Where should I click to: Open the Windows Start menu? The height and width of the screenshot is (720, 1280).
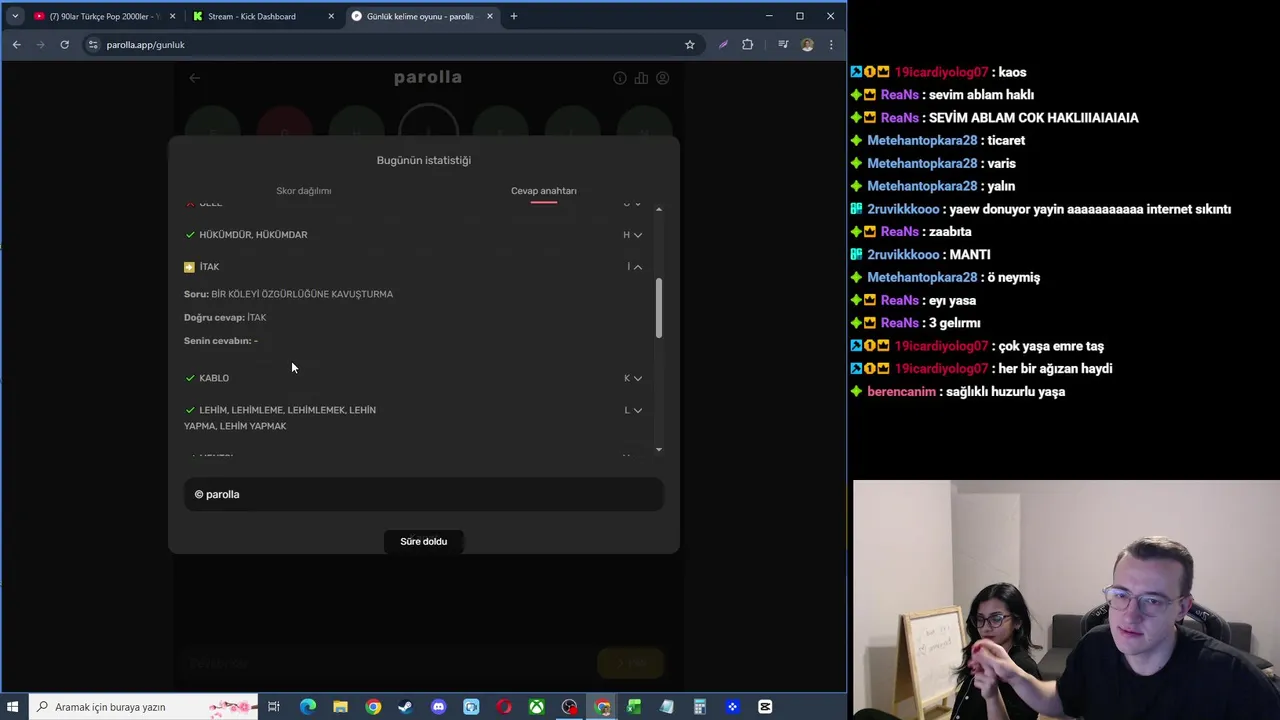pos(13,707)
